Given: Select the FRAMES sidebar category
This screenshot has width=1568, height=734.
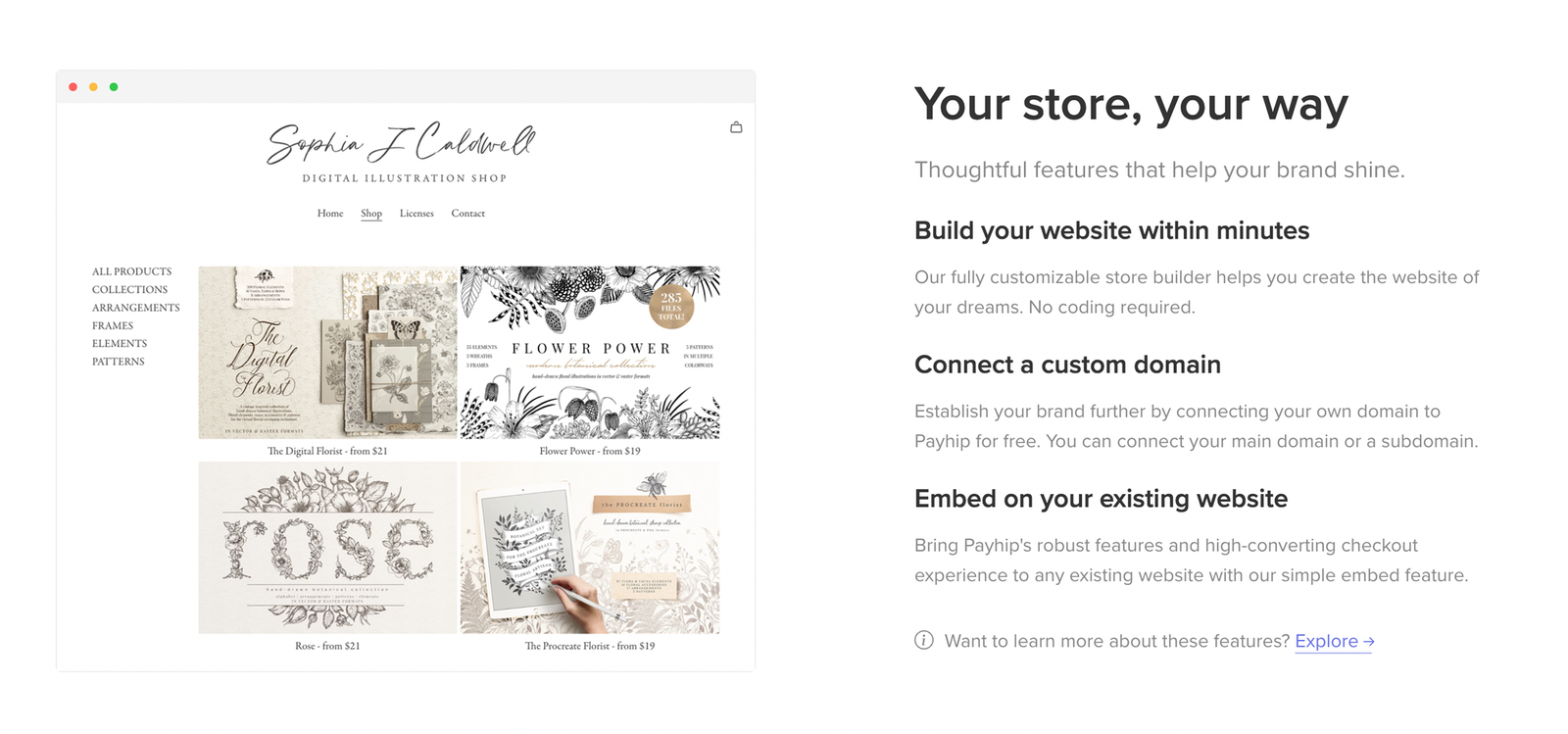Looking at the screenshot, I should 113,325.
